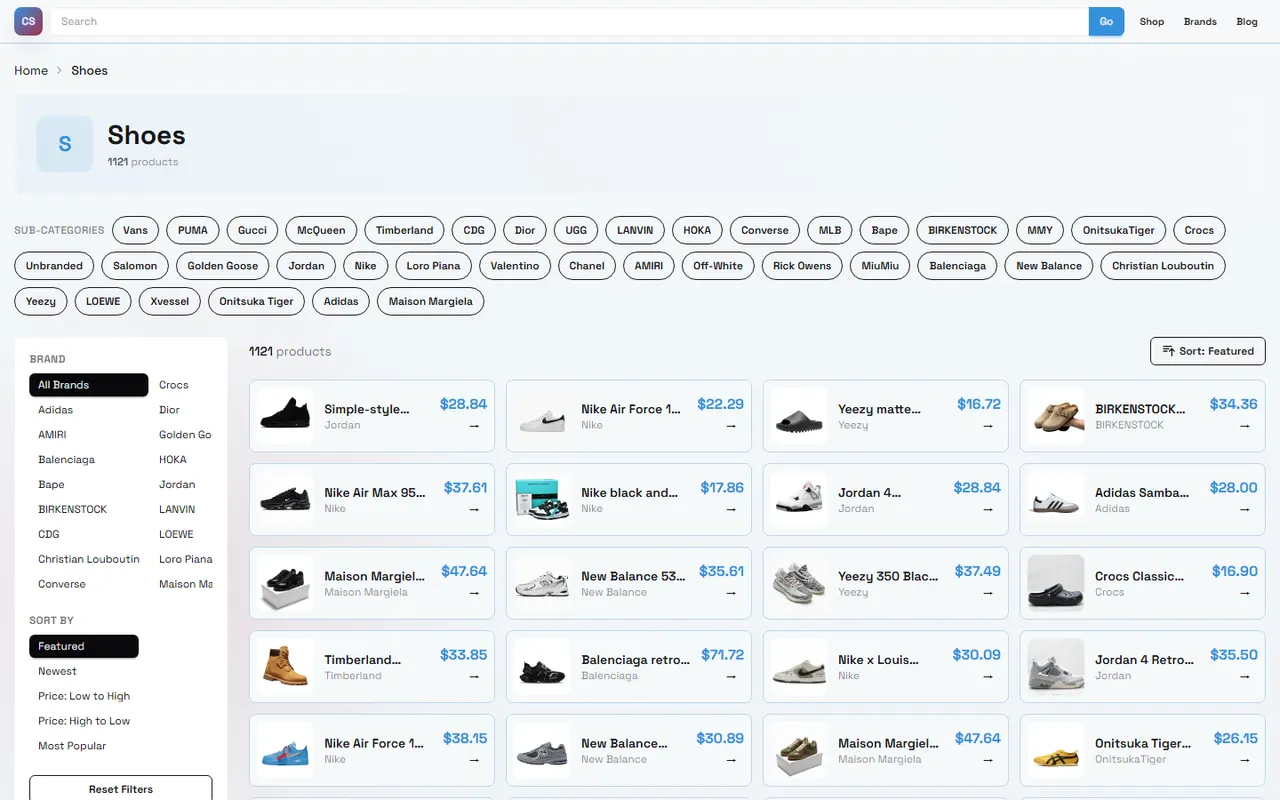The height and width of the screenshot is (800, 1280).
Task: Select Yeezy sub-category chip
Action: [41, 301]
